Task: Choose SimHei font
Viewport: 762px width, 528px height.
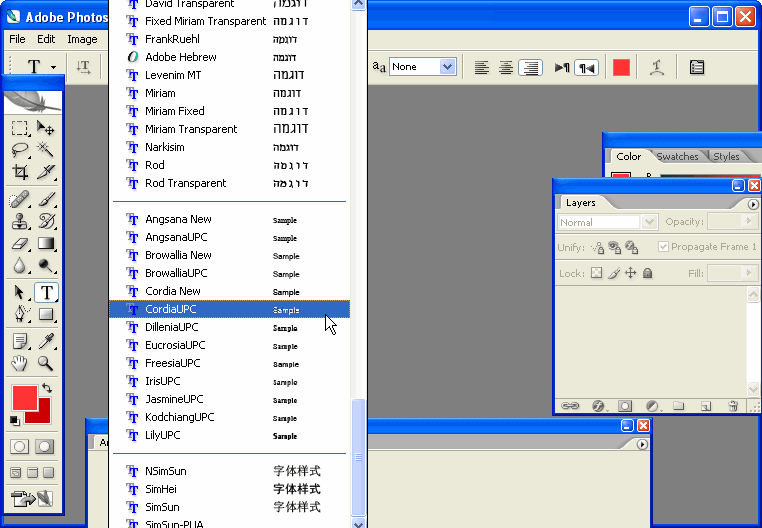Action: (229, 489)
